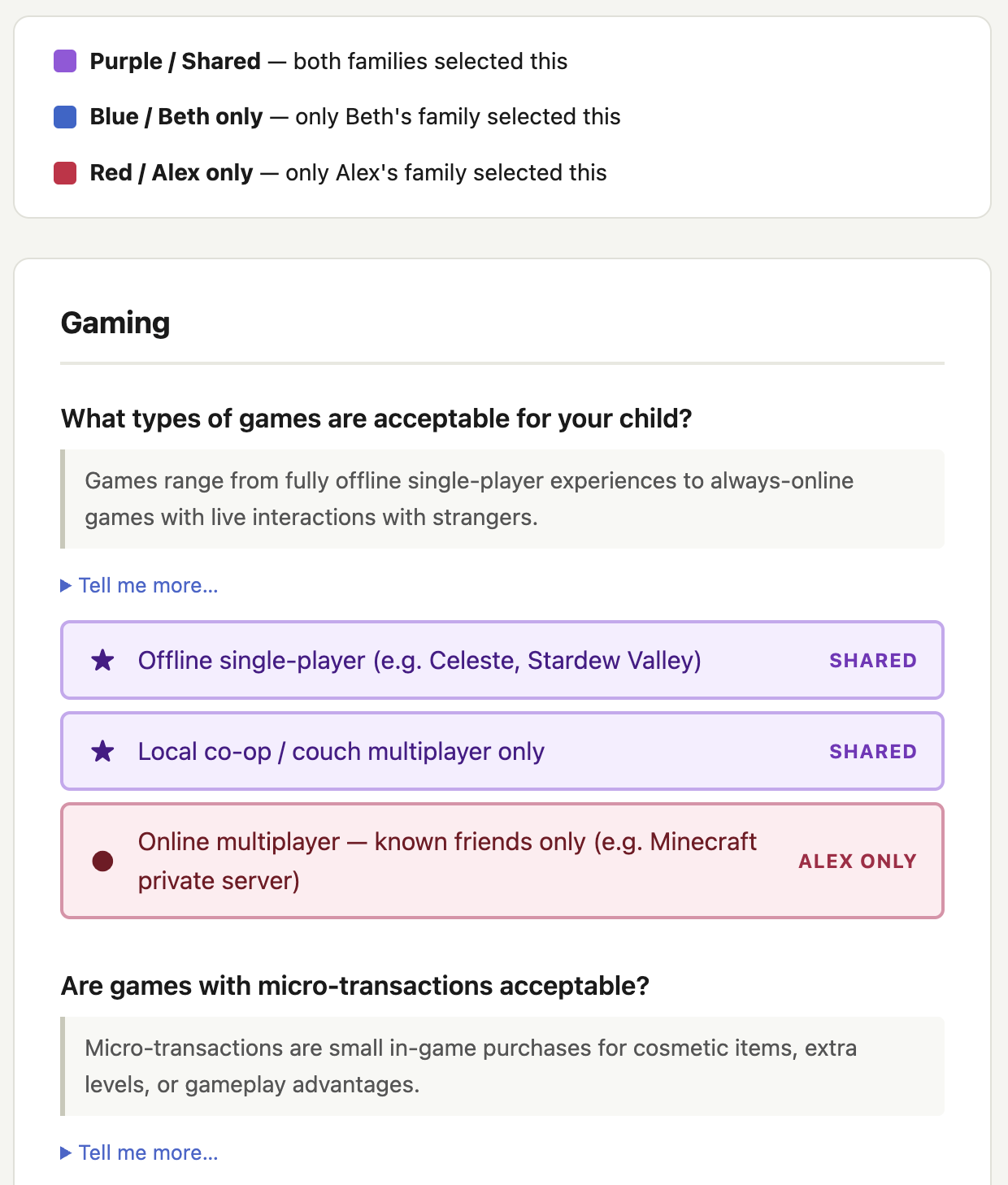Click the Gaming section heading
This screenshot has height=1185, width=1008.
115,323
